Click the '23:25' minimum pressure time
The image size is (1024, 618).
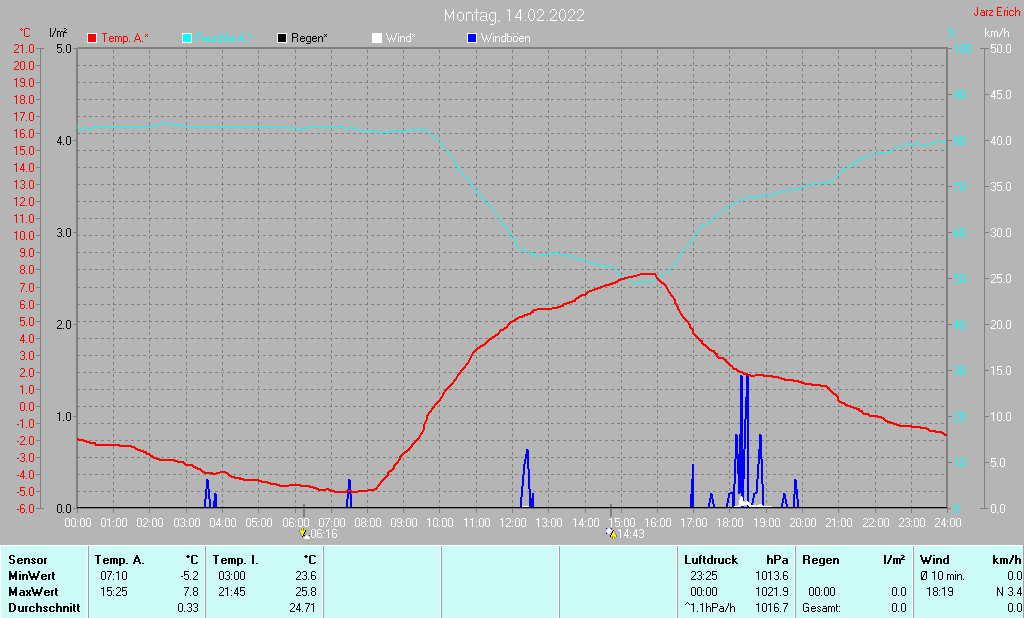click(704, 576)
